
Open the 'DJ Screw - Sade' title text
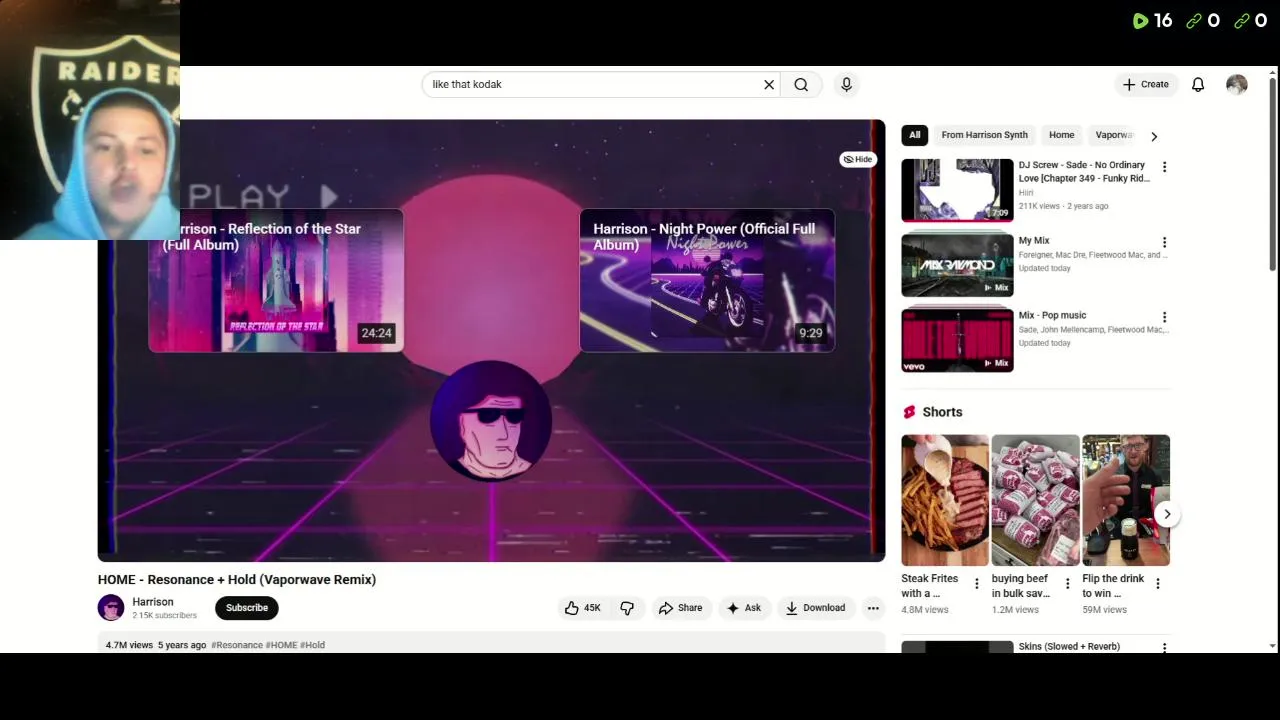point(1084,172)
